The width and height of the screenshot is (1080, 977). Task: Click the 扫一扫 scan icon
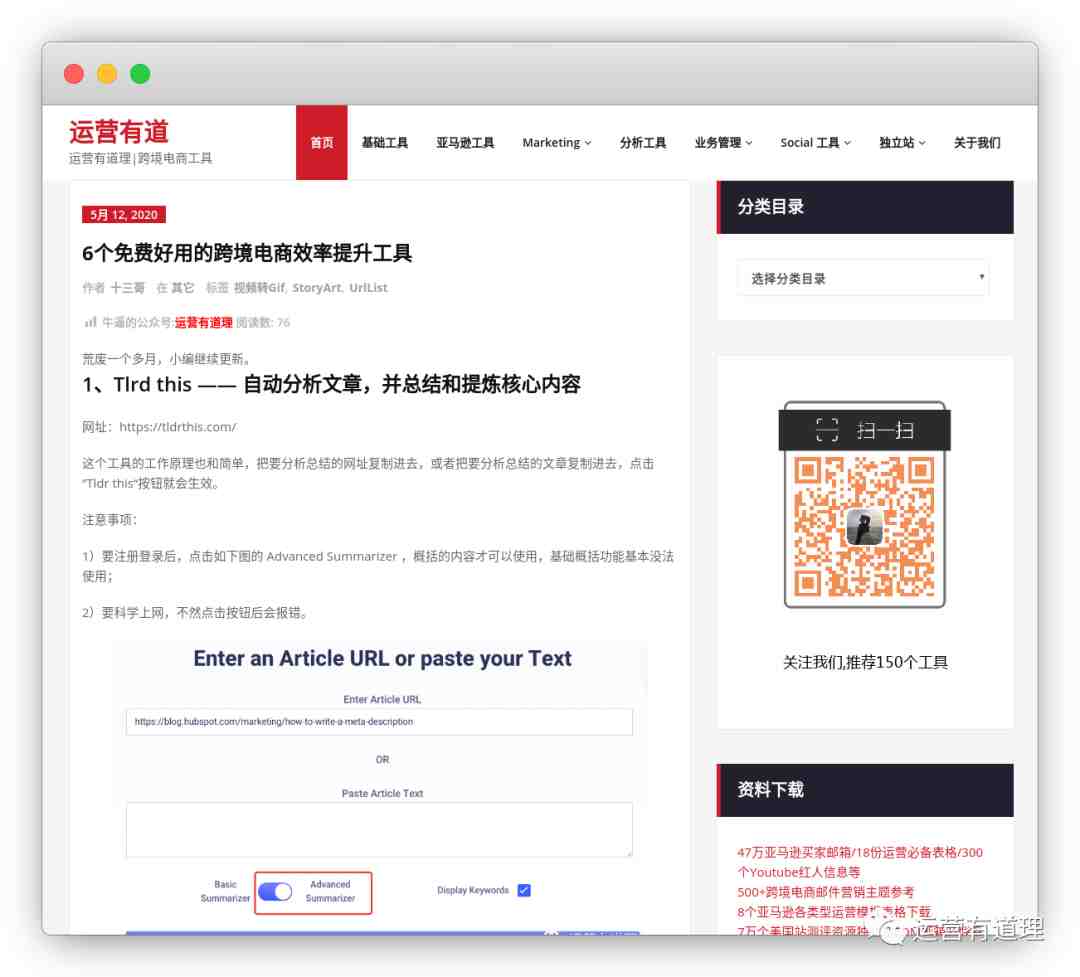(827, 430)
